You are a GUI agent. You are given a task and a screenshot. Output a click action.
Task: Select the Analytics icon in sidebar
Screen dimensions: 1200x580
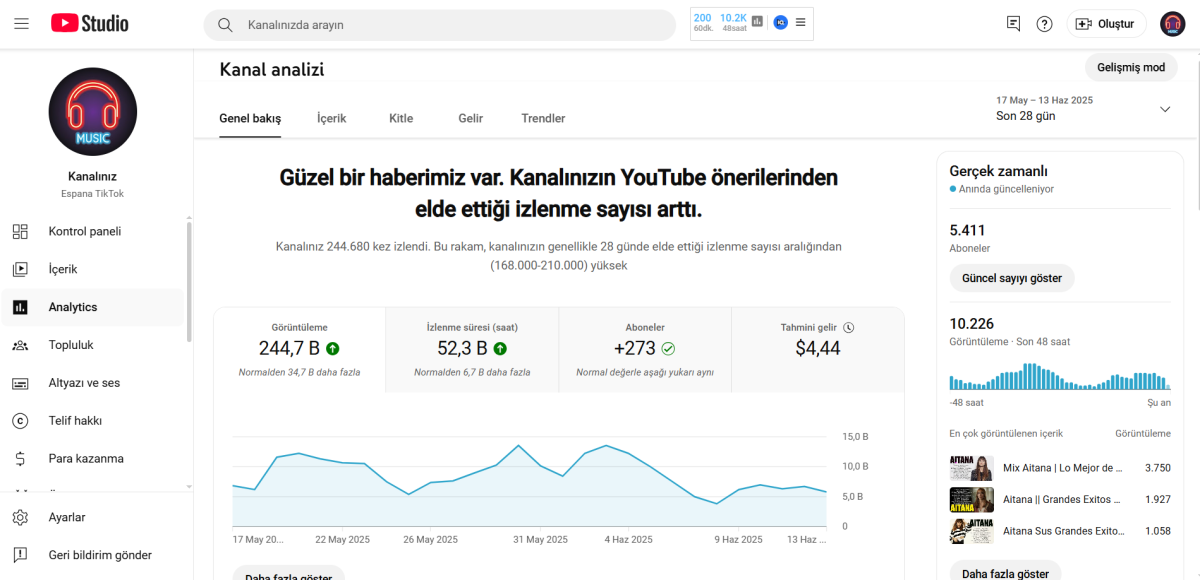click(20, 308)
